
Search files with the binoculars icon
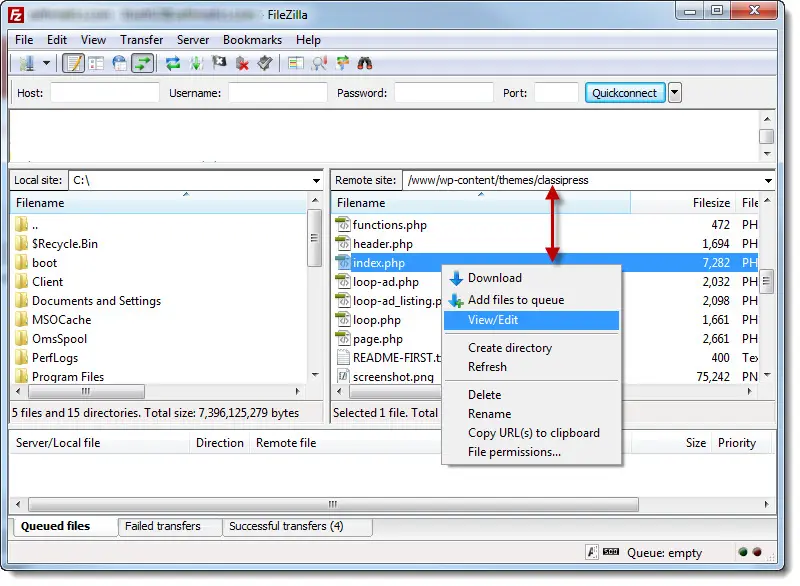[365, 63]
